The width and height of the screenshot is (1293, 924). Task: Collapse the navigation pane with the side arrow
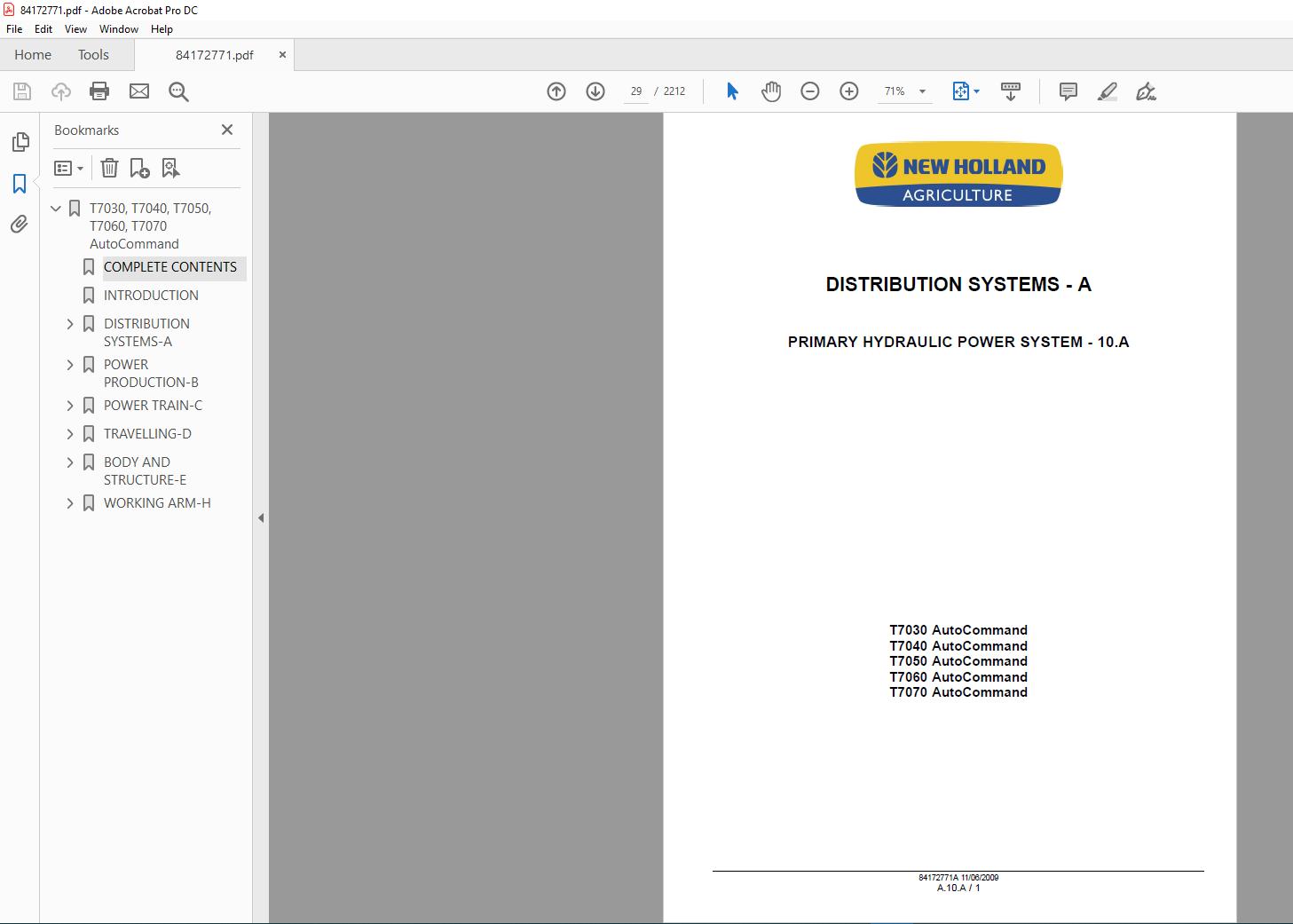[261, 517]
